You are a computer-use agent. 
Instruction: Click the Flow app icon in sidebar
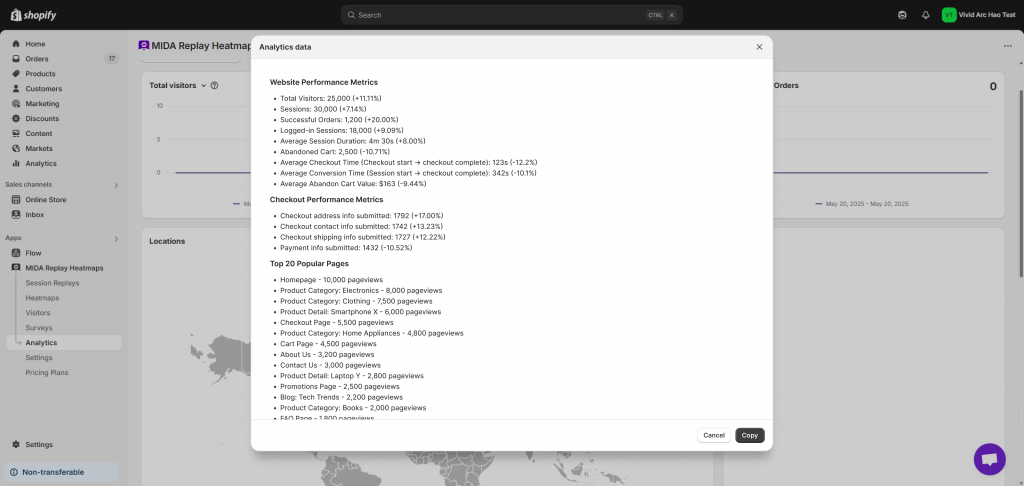(16, 253)
